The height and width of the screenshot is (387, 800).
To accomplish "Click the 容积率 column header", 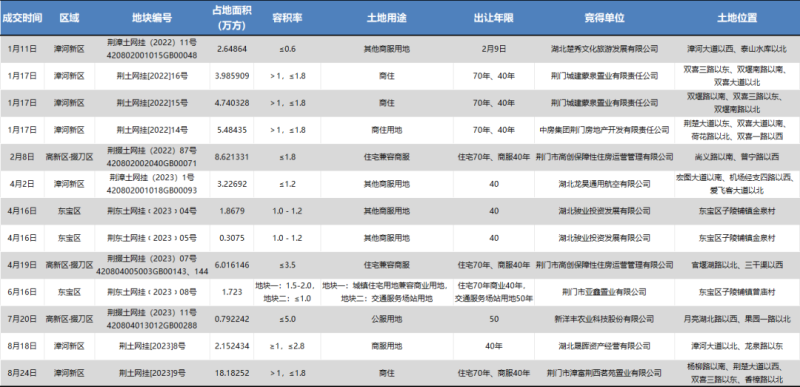I will (287, 17).
